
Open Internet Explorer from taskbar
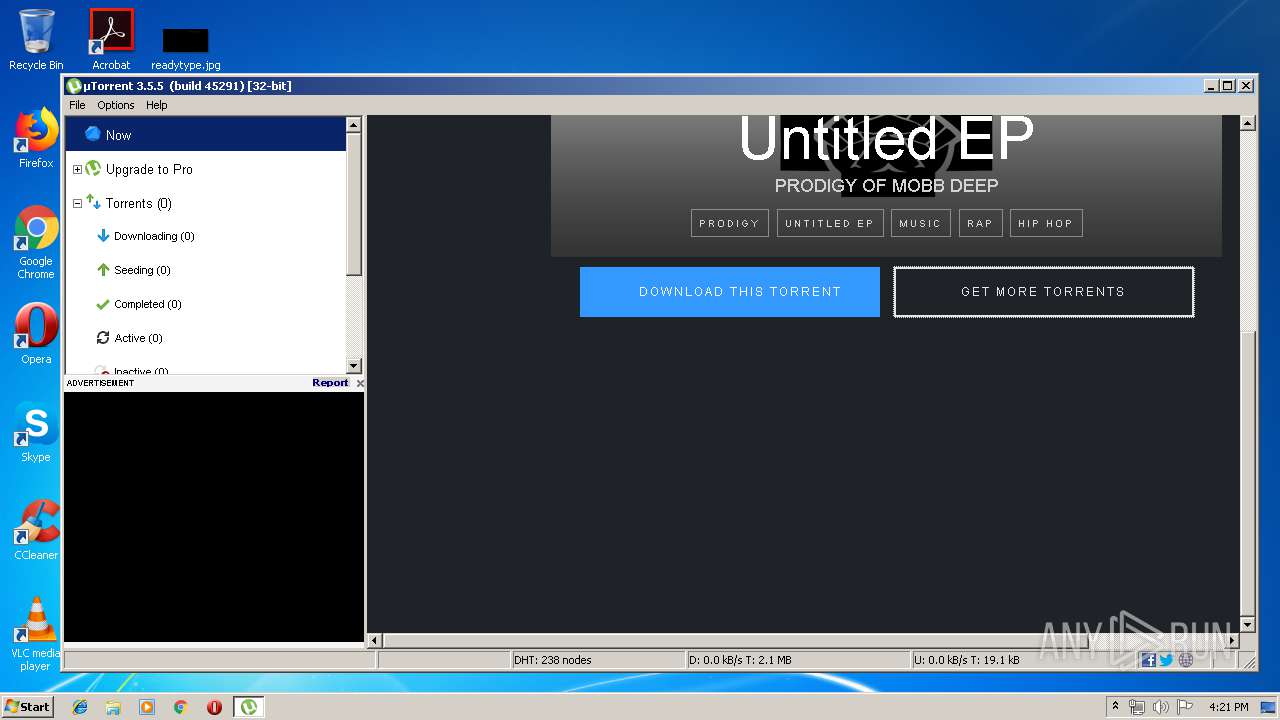[x=80, y=707]
